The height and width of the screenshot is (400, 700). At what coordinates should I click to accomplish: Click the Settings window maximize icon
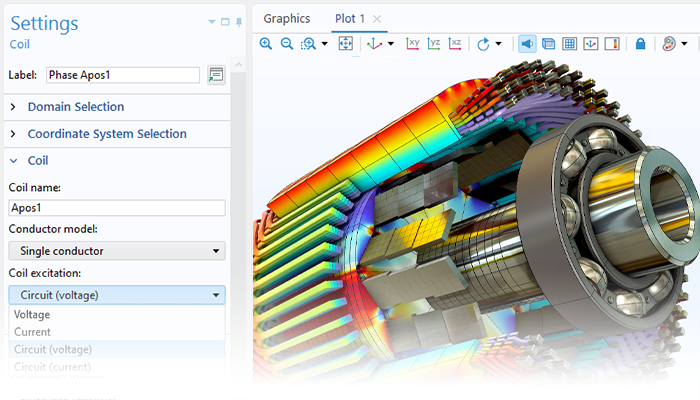coord(225,22)
